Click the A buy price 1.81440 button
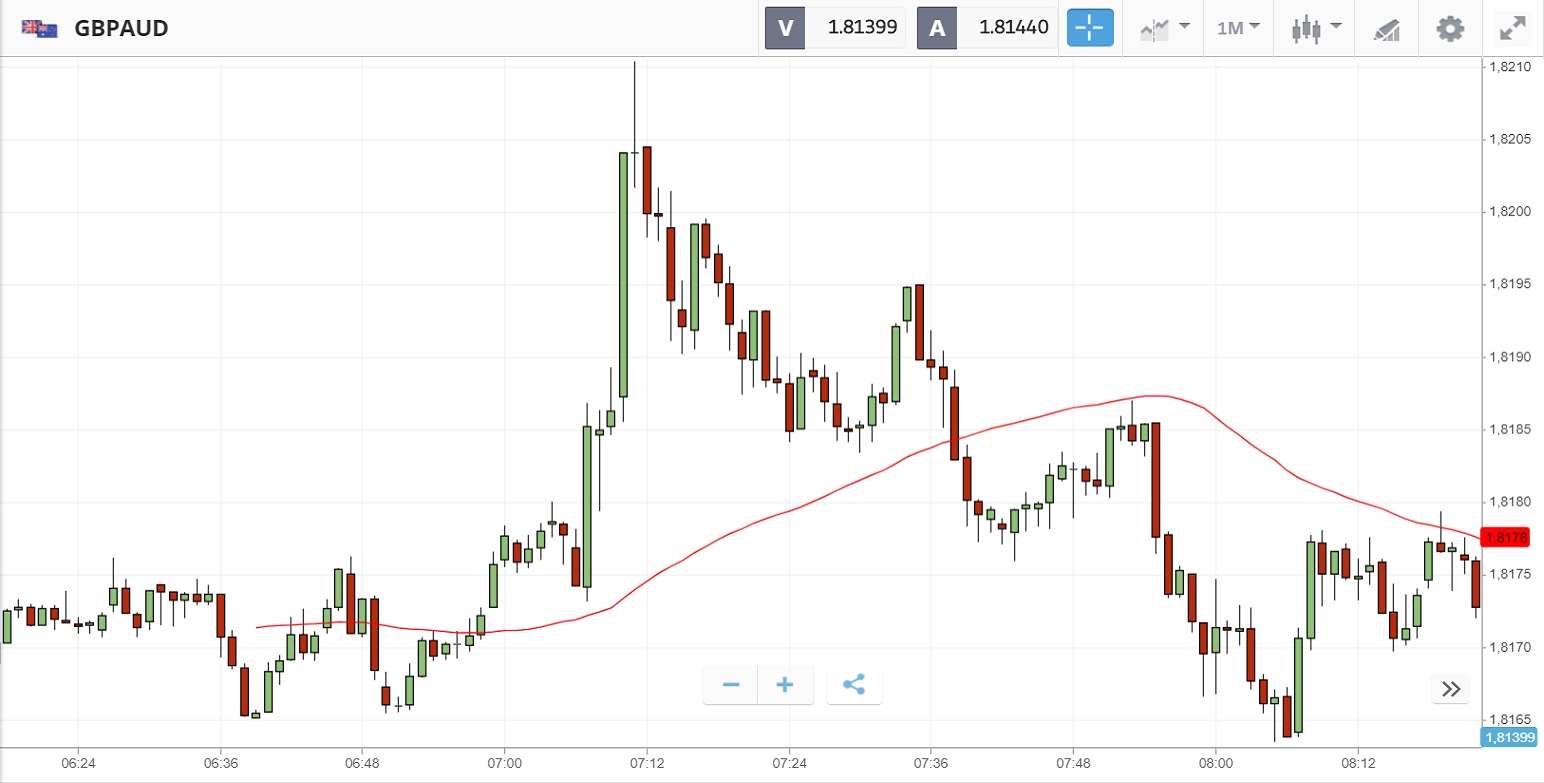1544x783 pixels. (987, 28)
